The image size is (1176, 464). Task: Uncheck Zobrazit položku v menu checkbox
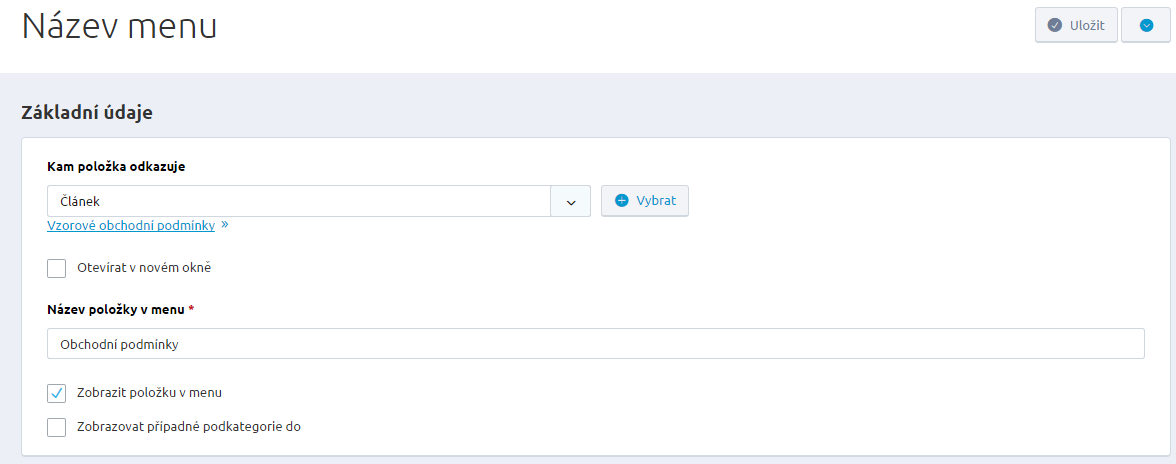click(x=57, y=392)
